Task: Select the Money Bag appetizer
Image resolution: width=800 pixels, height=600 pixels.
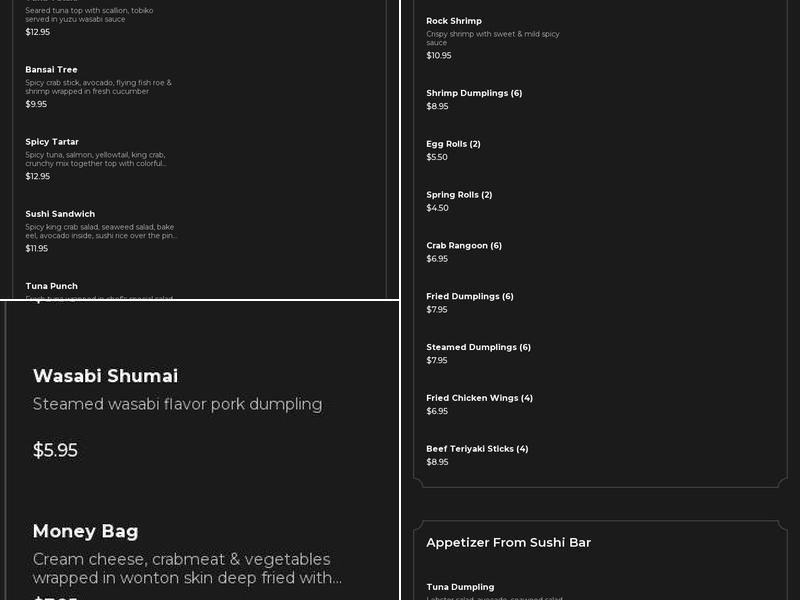Action: (x=85, y=531)
